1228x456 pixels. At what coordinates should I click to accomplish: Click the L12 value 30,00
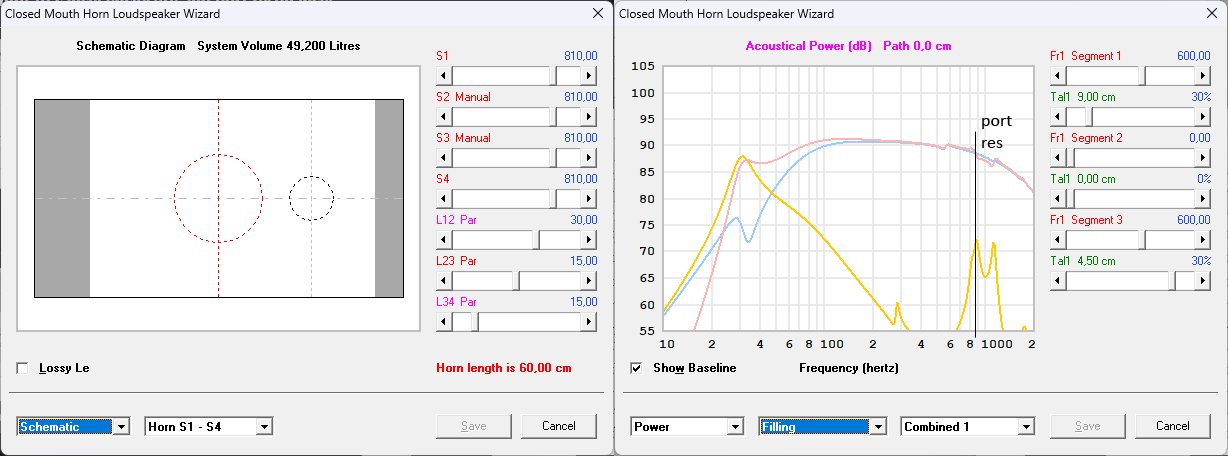[583, 220]
